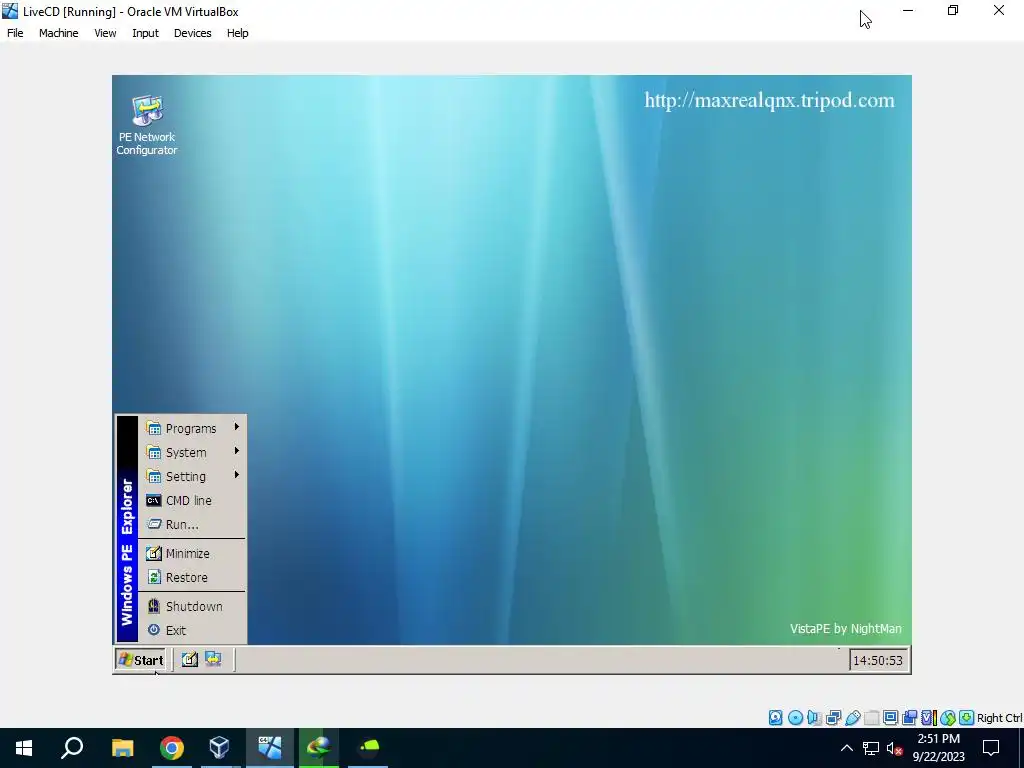Open Windows taskbar search
This screenshot has width=1024, height=768.
pyautogui.click(x=72, y=748)
